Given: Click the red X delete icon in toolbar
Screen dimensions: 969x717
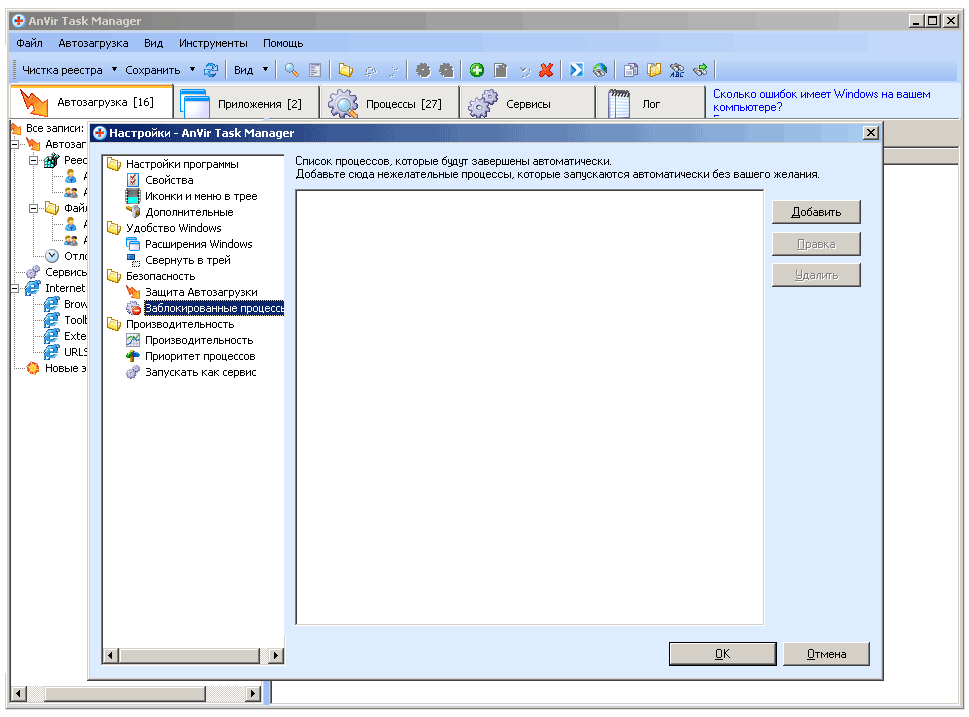Looking at the screenshot, I should coord(546,70).
